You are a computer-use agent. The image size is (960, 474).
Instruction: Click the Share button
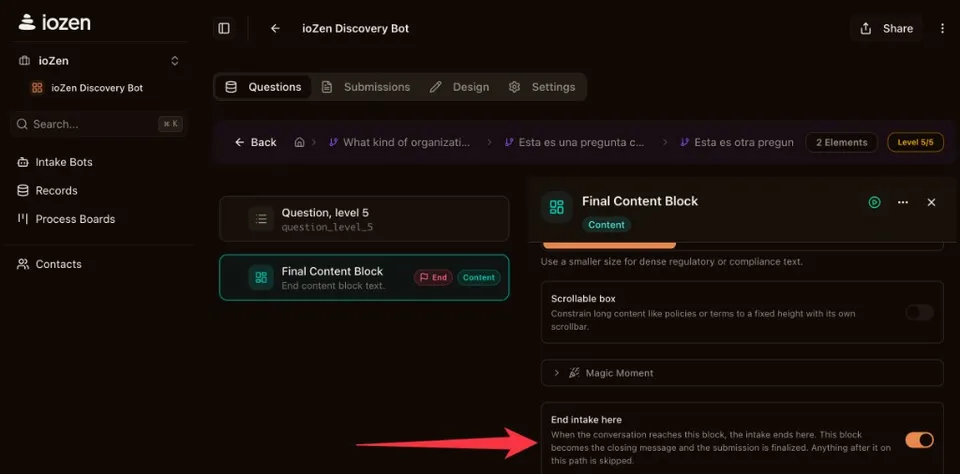click(886, 28)
